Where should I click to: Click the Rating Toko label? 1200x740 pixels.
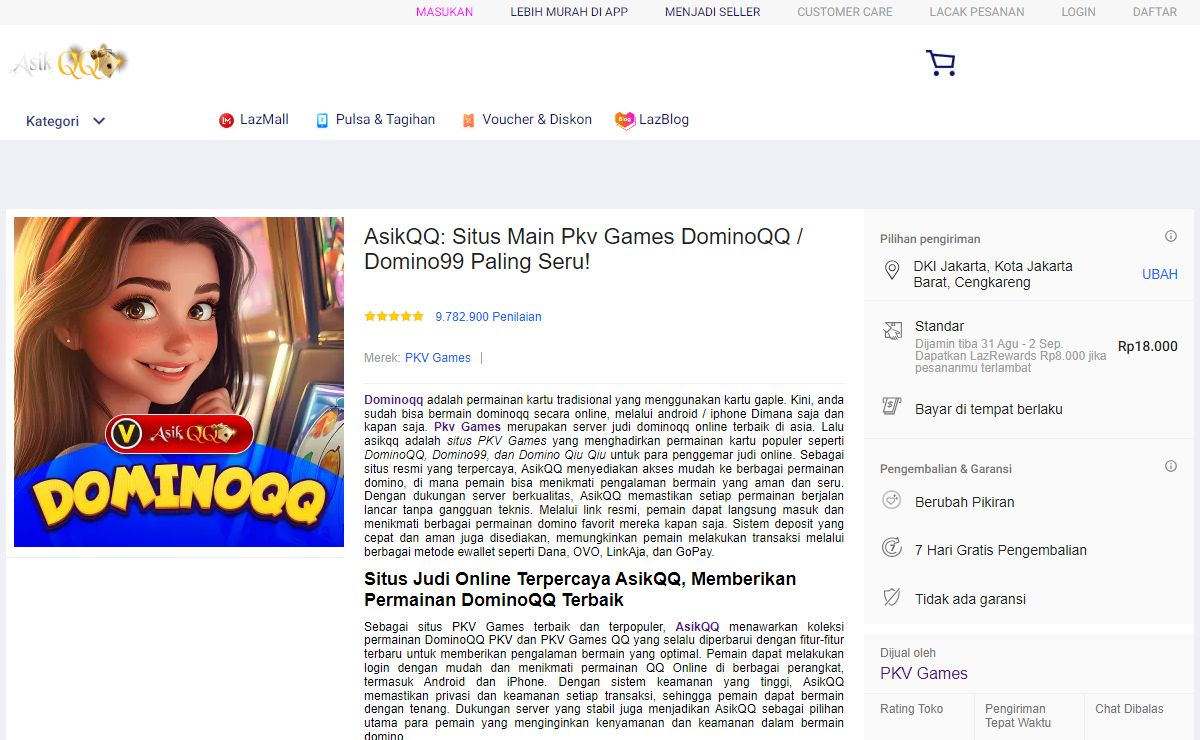tap(911, 708)
